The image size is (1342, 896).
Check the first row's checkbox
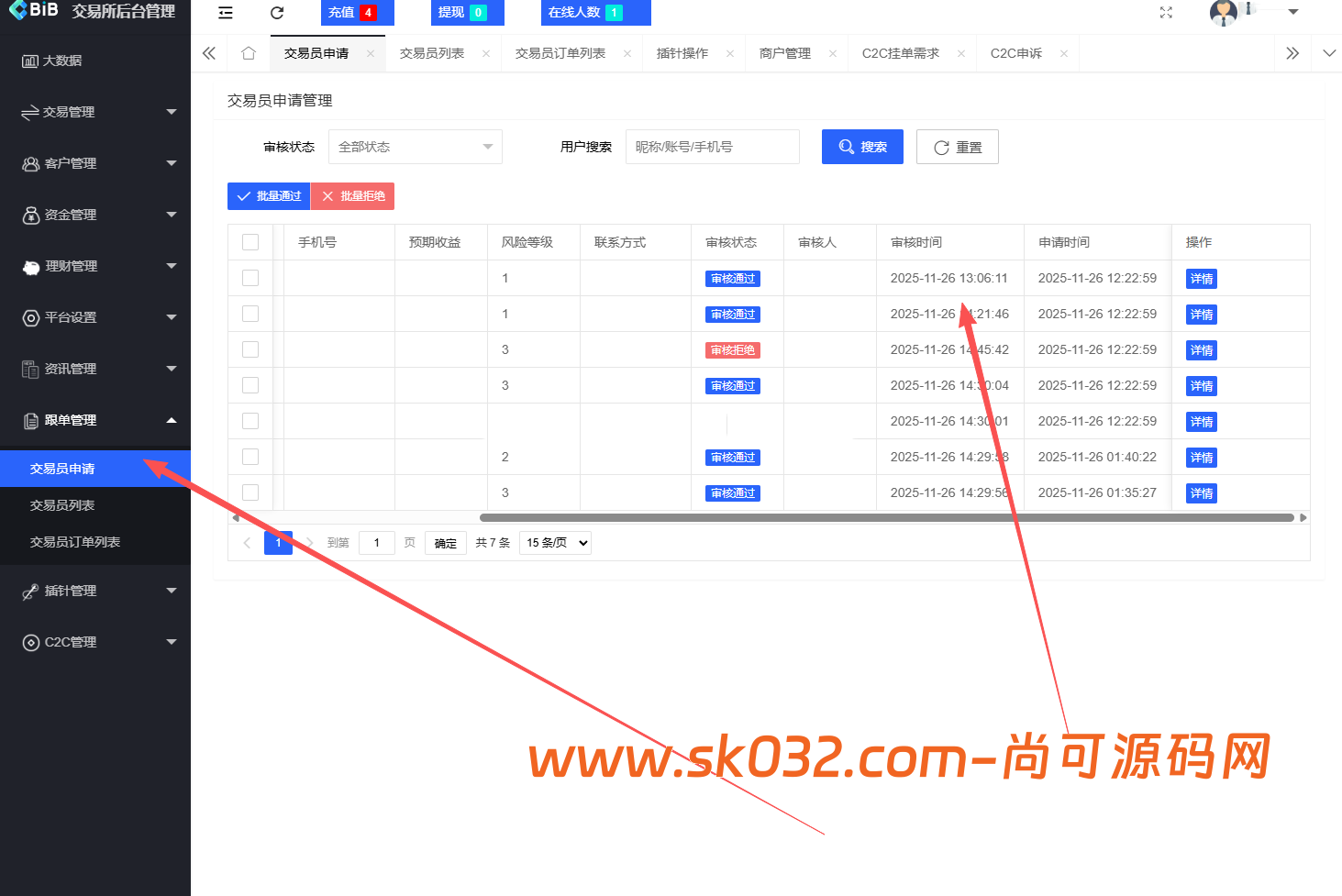[250, 277]
